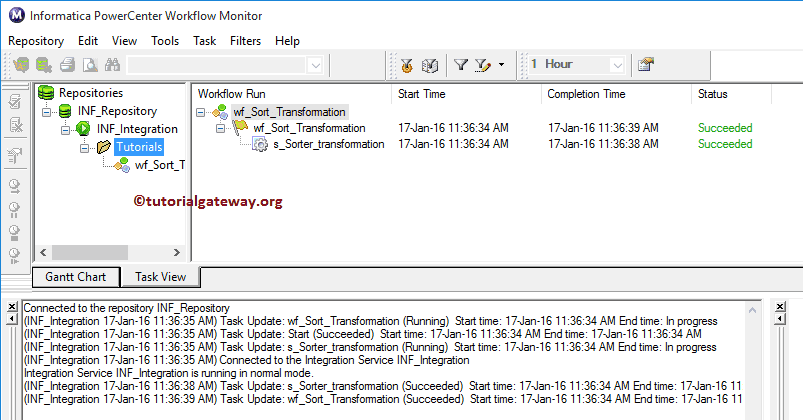Screen dimensions: 803x420
Task: Open the empty find combo box dropdown arrow
Action: [315, 65]
